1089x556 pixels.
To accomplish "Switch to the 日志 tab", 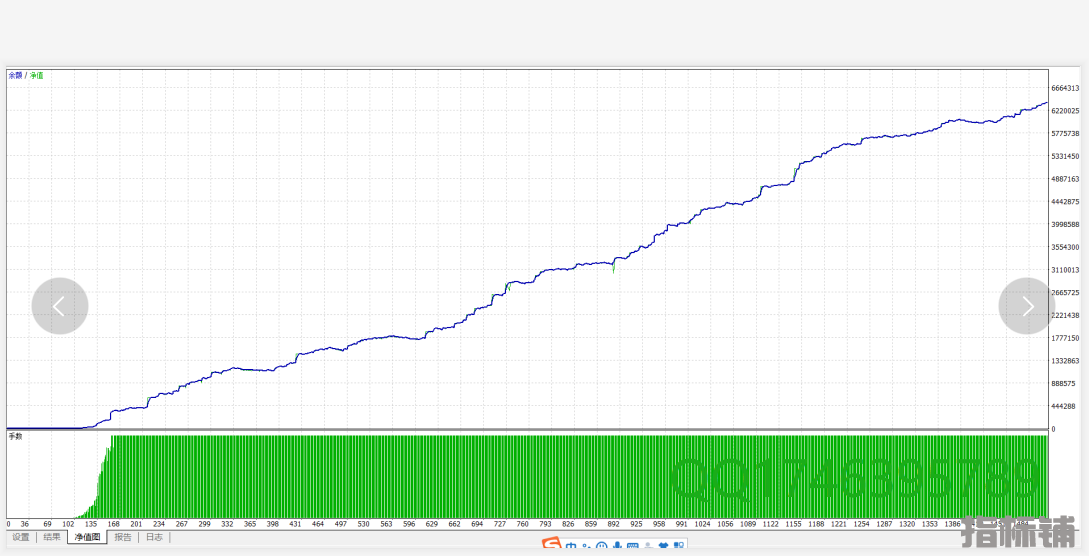I will click(154, 537).
